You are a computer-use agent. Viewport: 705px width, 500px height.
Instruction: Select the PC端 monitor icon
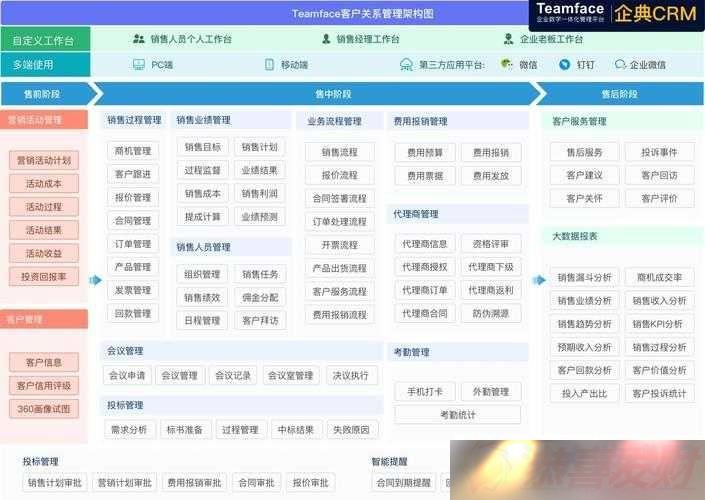point(139,65)
